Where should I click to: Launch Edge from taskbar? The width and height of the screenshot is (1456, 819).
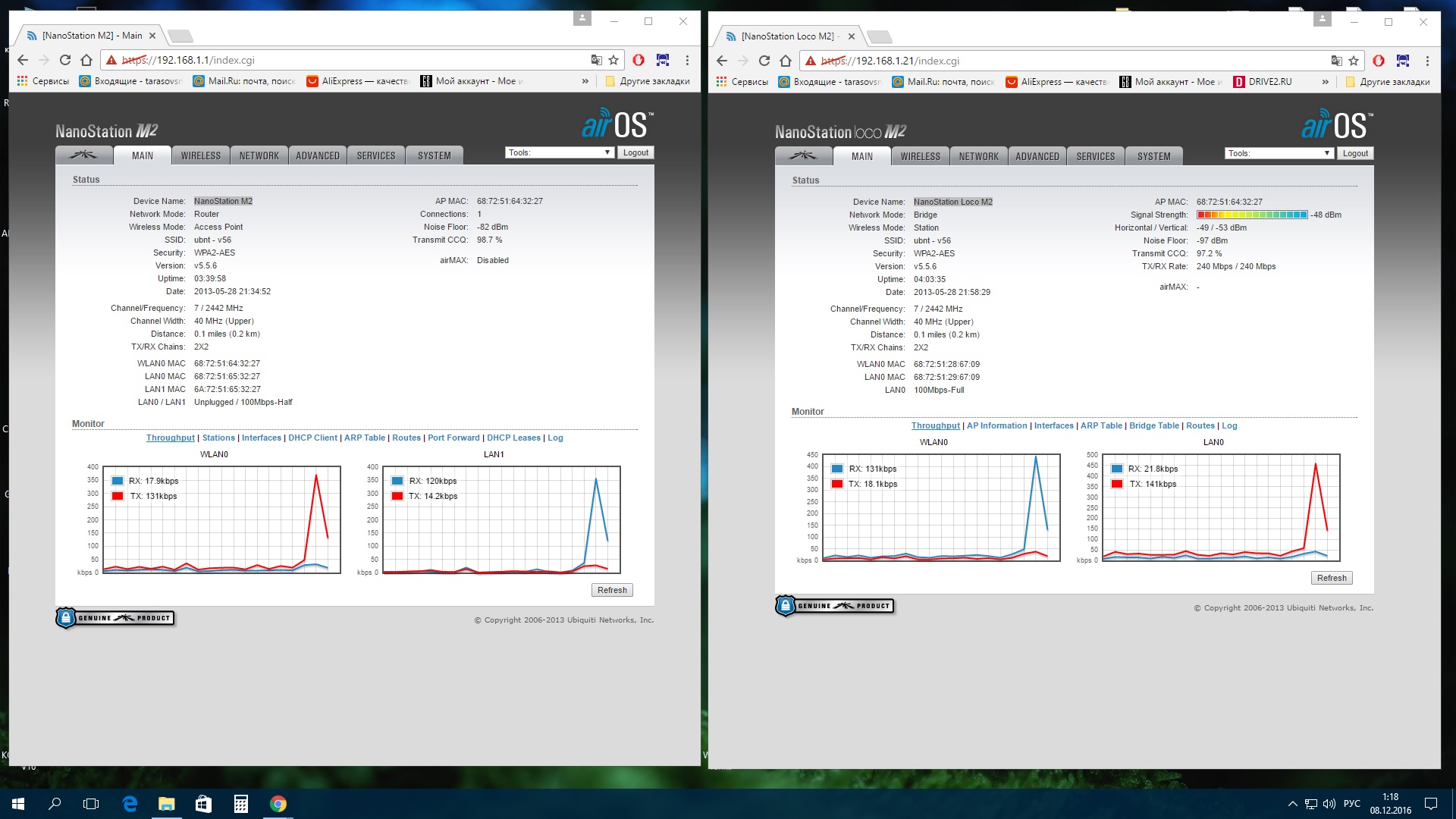point(130,804)
